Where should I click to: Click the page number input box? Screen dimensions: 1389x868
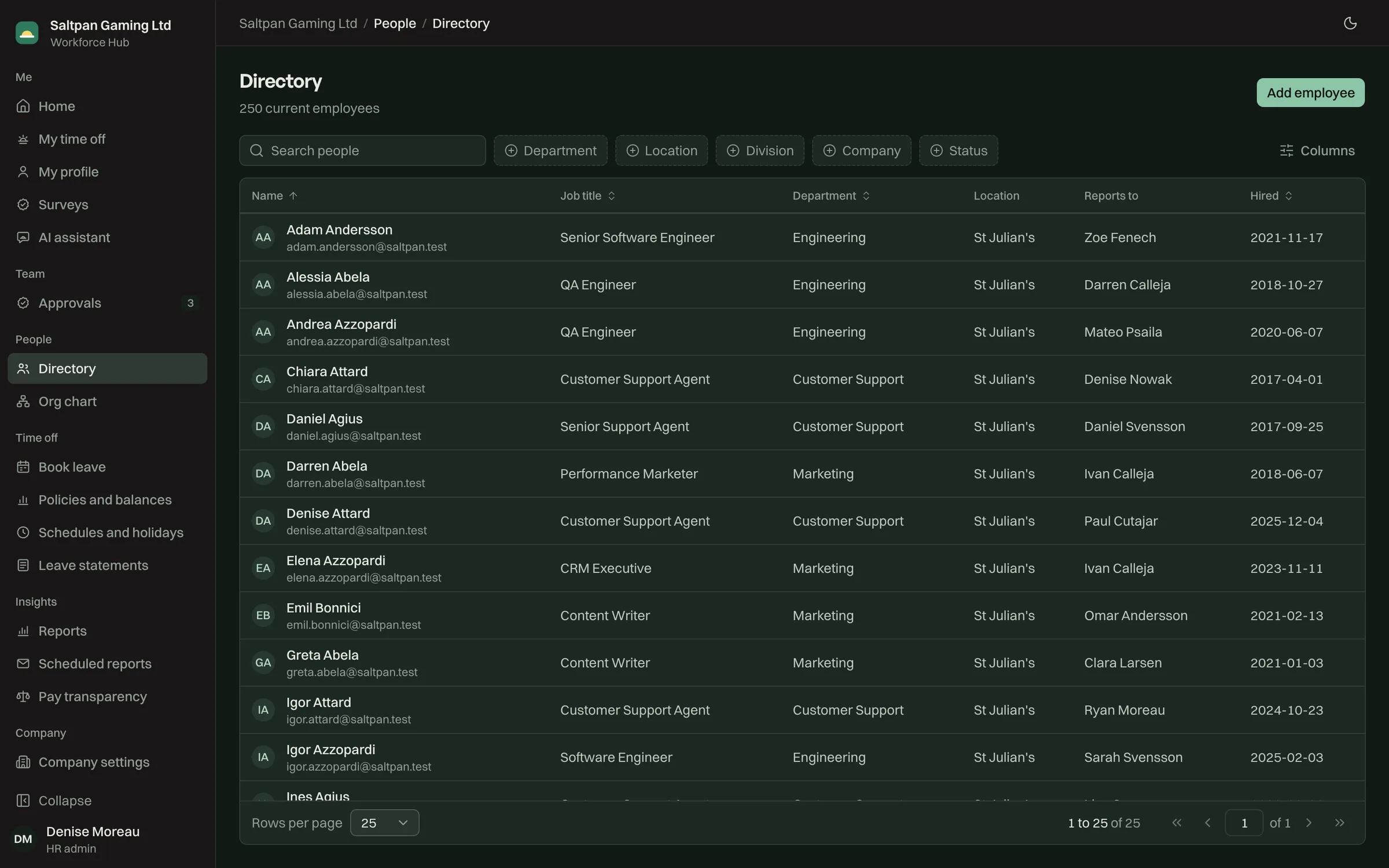1244,822
